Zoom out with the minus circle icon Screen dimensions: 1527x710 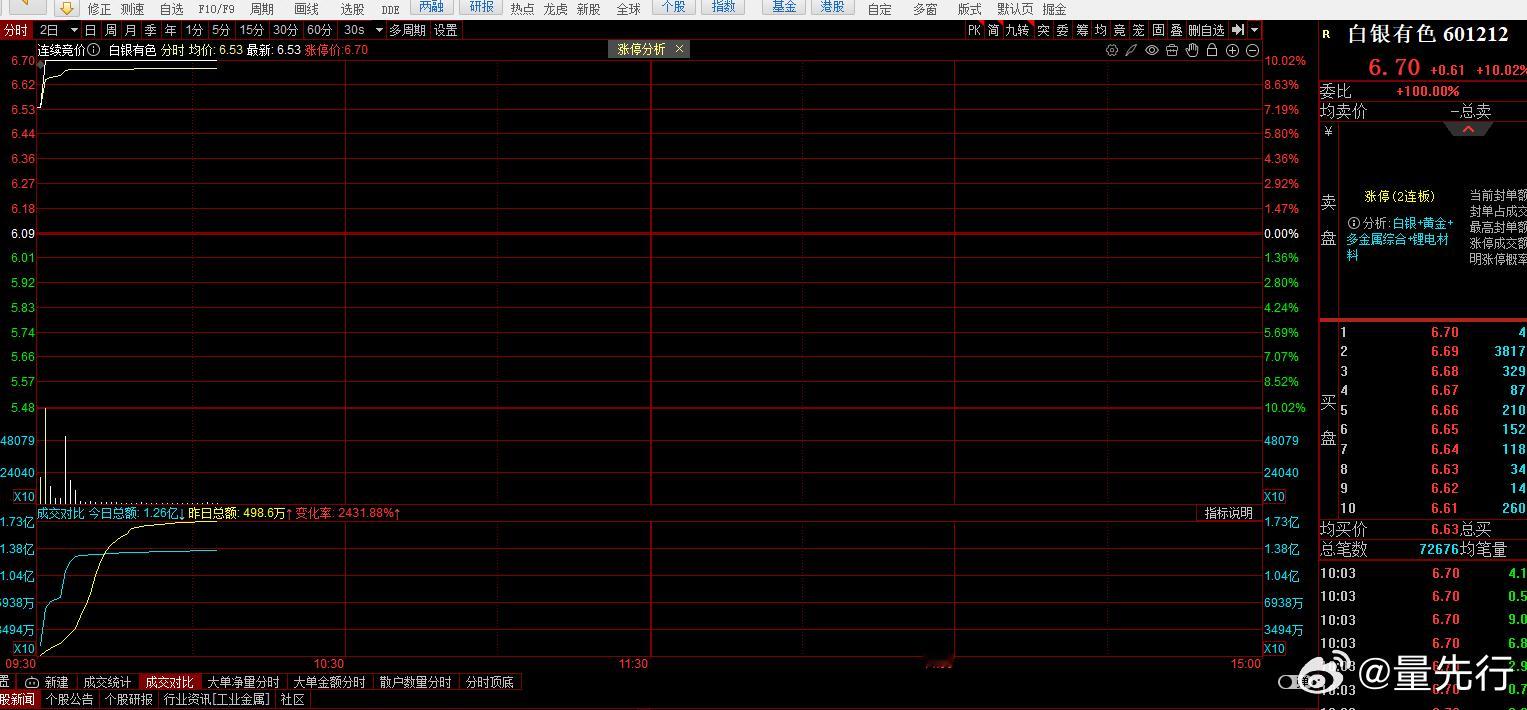tap(1251, 50)
